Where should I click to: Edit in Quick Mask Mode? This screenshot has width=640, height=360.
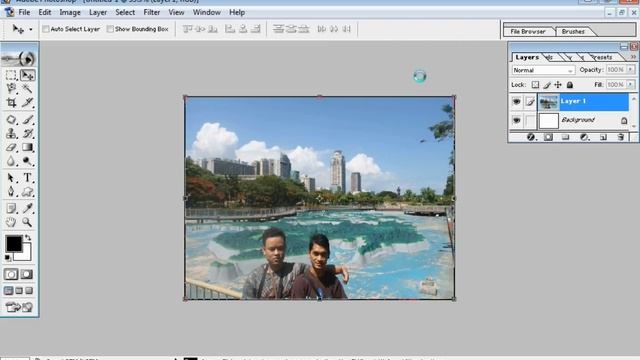tap(27, 274)
